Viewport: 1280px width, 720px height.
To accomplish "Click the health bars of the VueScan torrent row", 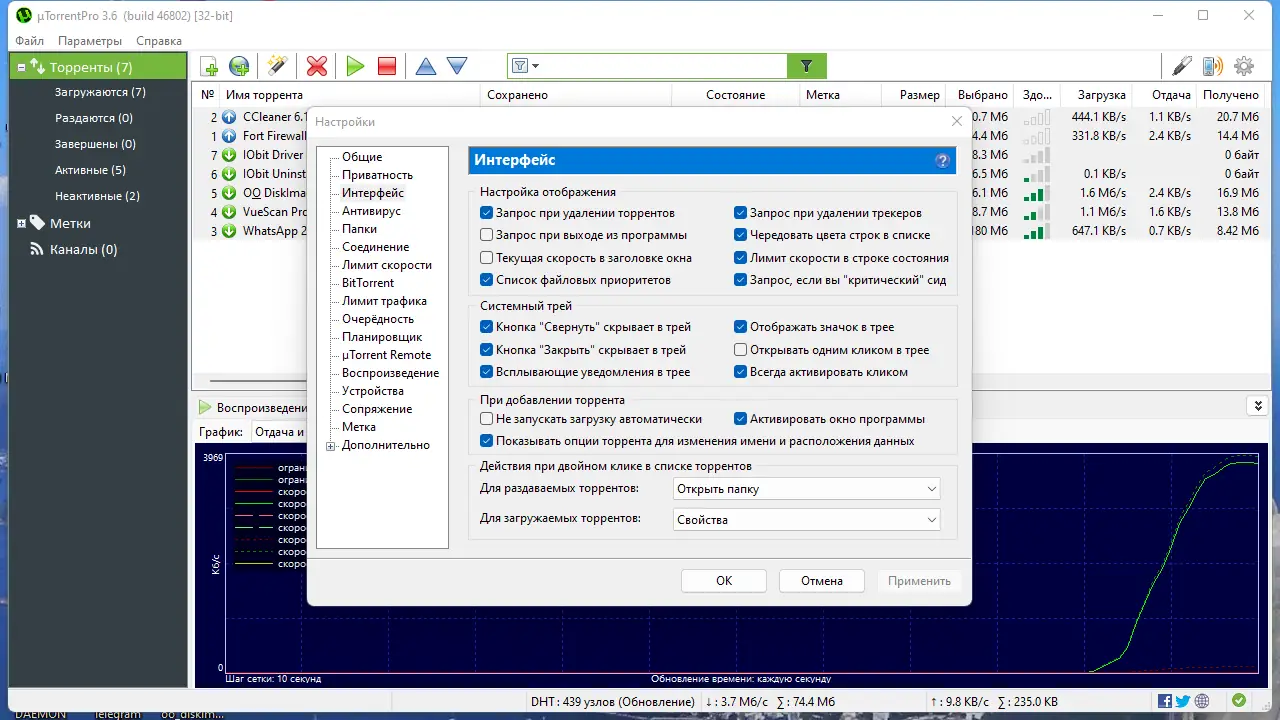I will pos(1037,212).
